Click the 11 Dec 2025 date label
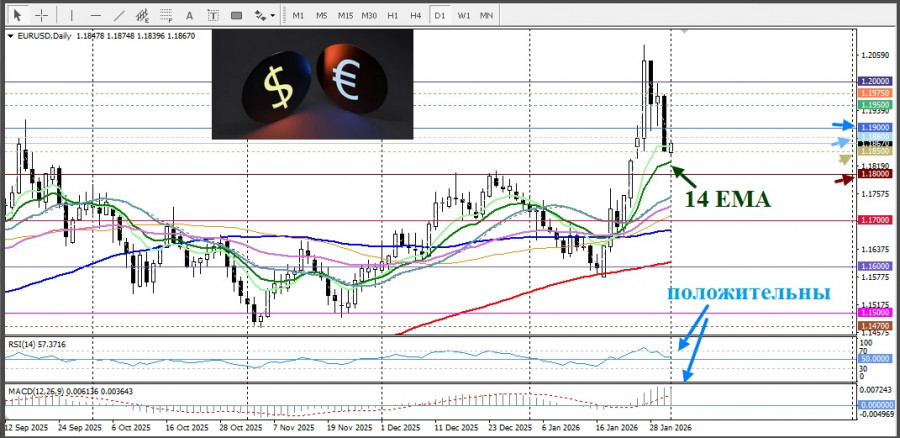Viewport: 900px width, 438px height. [x=456, y=428]
